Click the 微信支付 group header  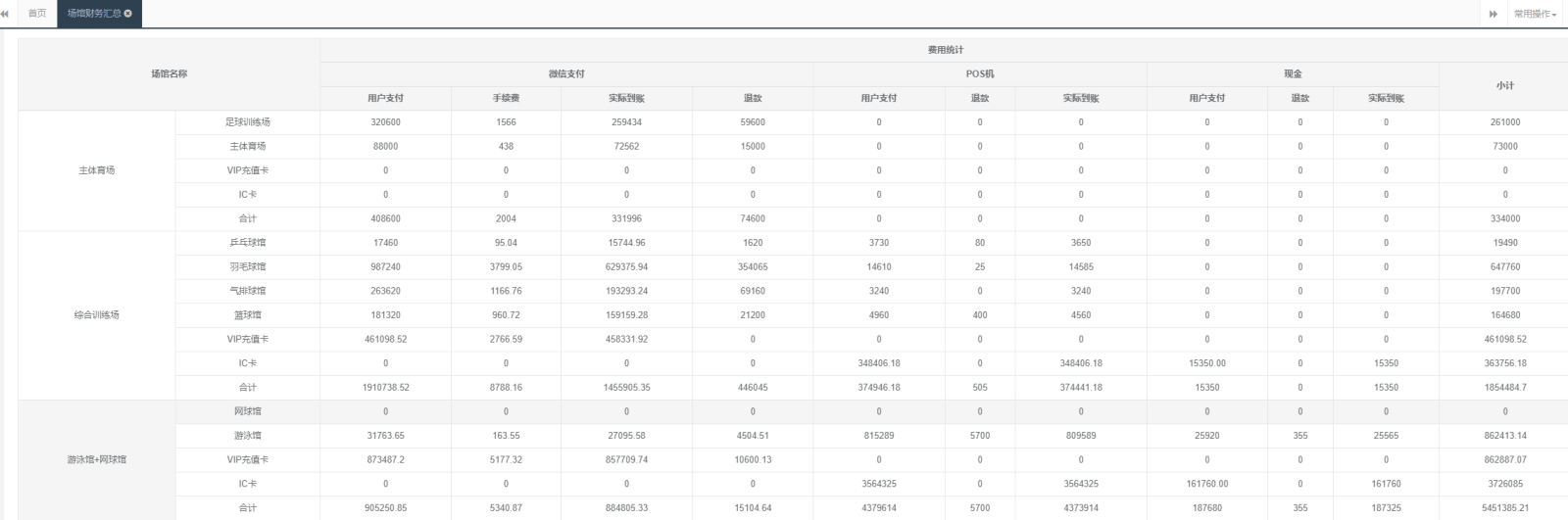coord(566,74)
